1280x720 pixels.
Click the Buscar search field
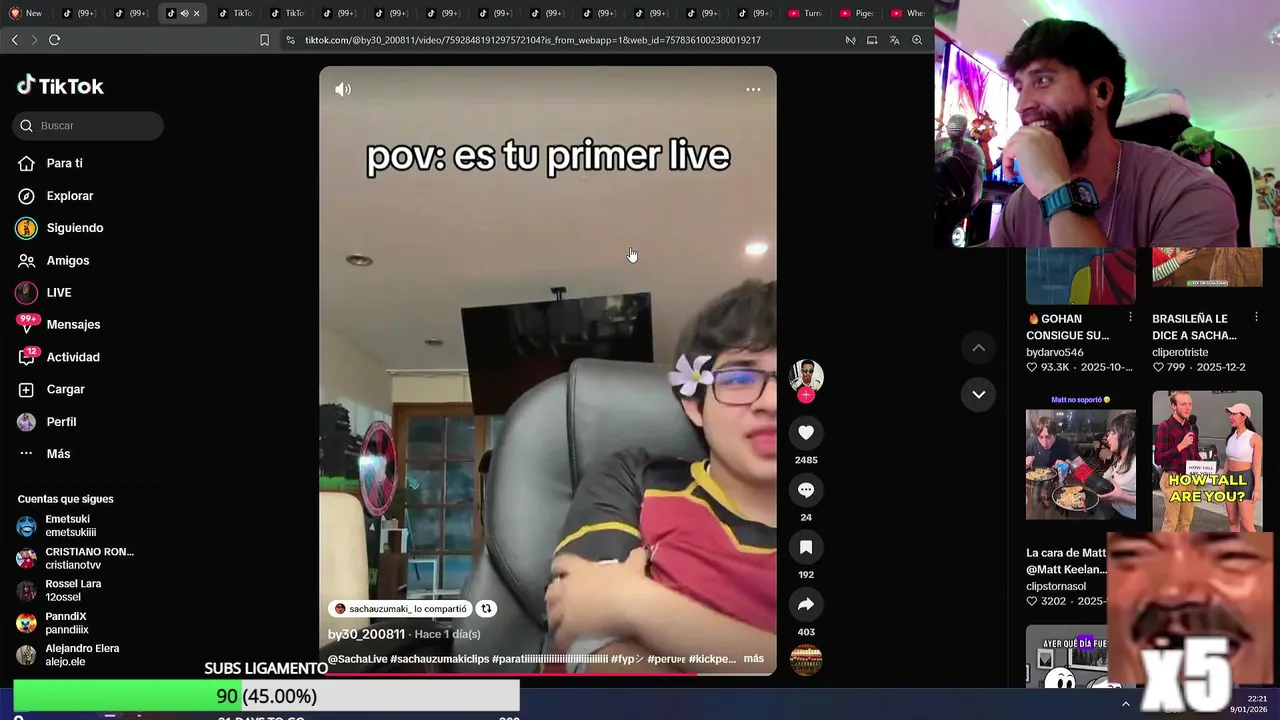pos(89,126)
